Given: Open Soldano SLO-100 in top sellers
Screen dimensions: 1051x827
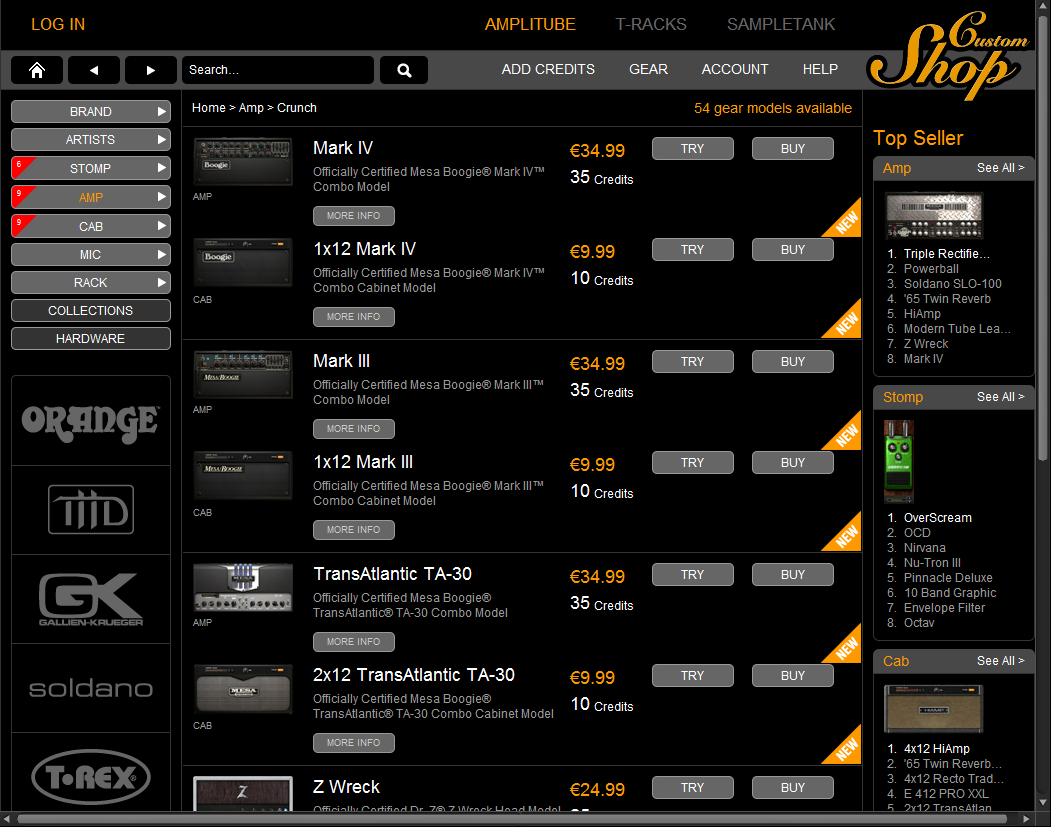Looking at the screenshot, I should pyautogui.click(x=952, y=284).
